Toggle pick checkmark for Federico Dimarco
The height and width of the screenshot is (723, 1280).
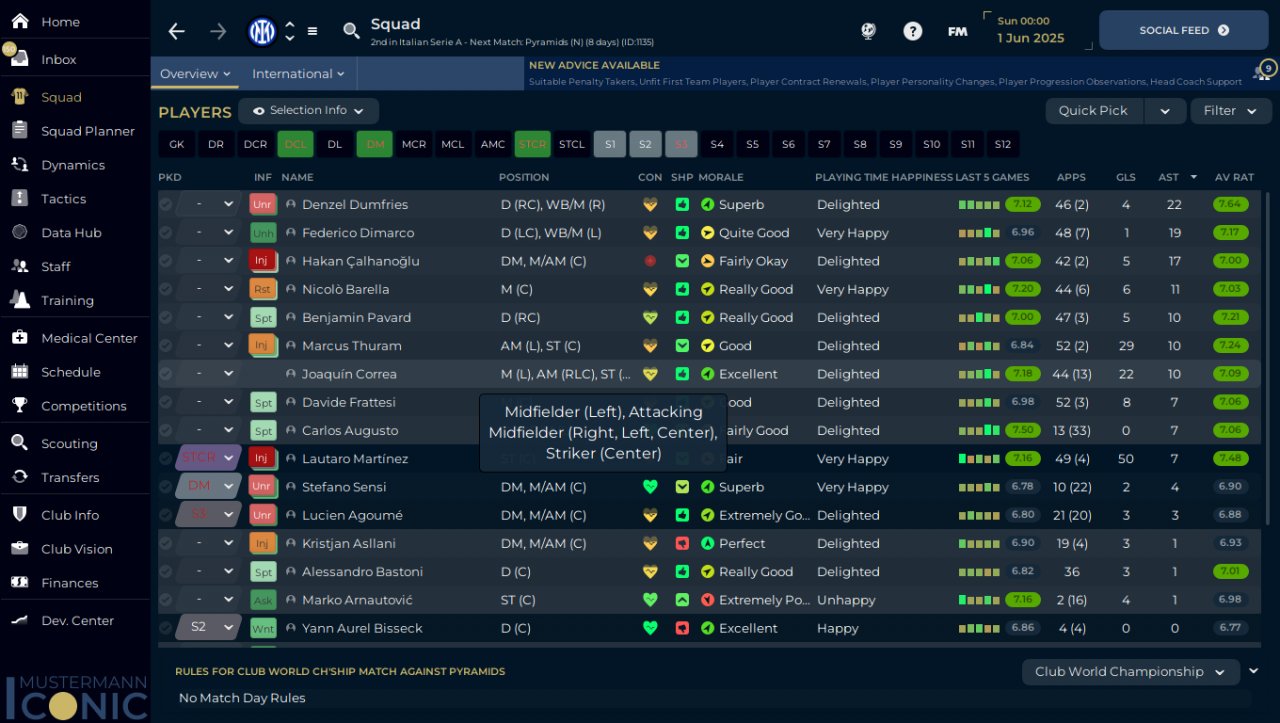pos(165,233)
